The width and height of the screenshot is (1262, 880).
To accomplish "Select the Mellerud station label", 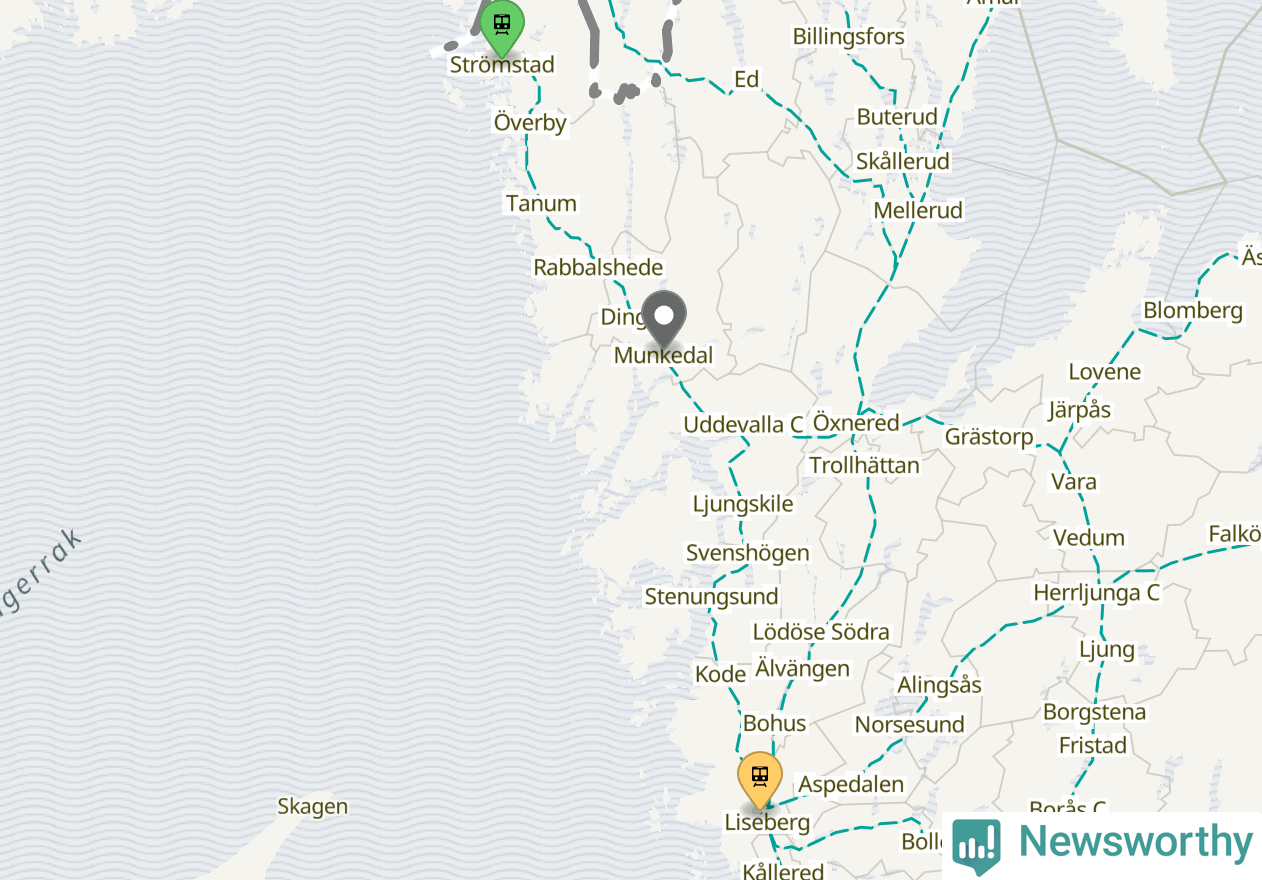I will point(918,210).
